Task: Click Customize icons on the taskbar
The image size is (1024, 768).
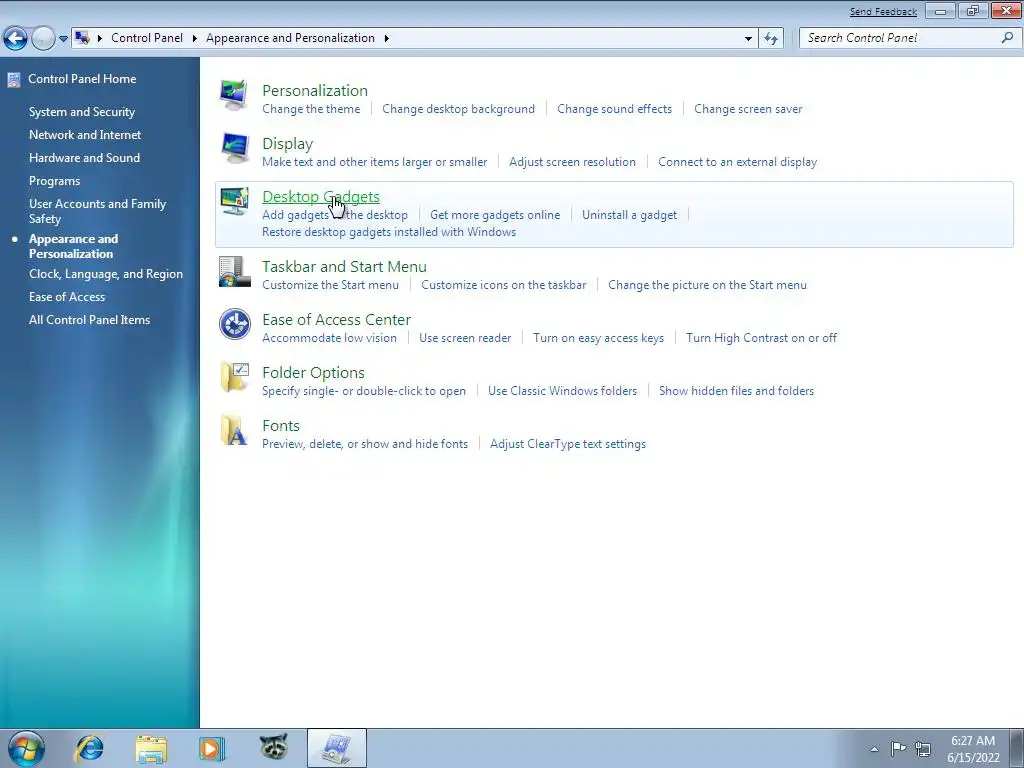Action: coord(504,285)
